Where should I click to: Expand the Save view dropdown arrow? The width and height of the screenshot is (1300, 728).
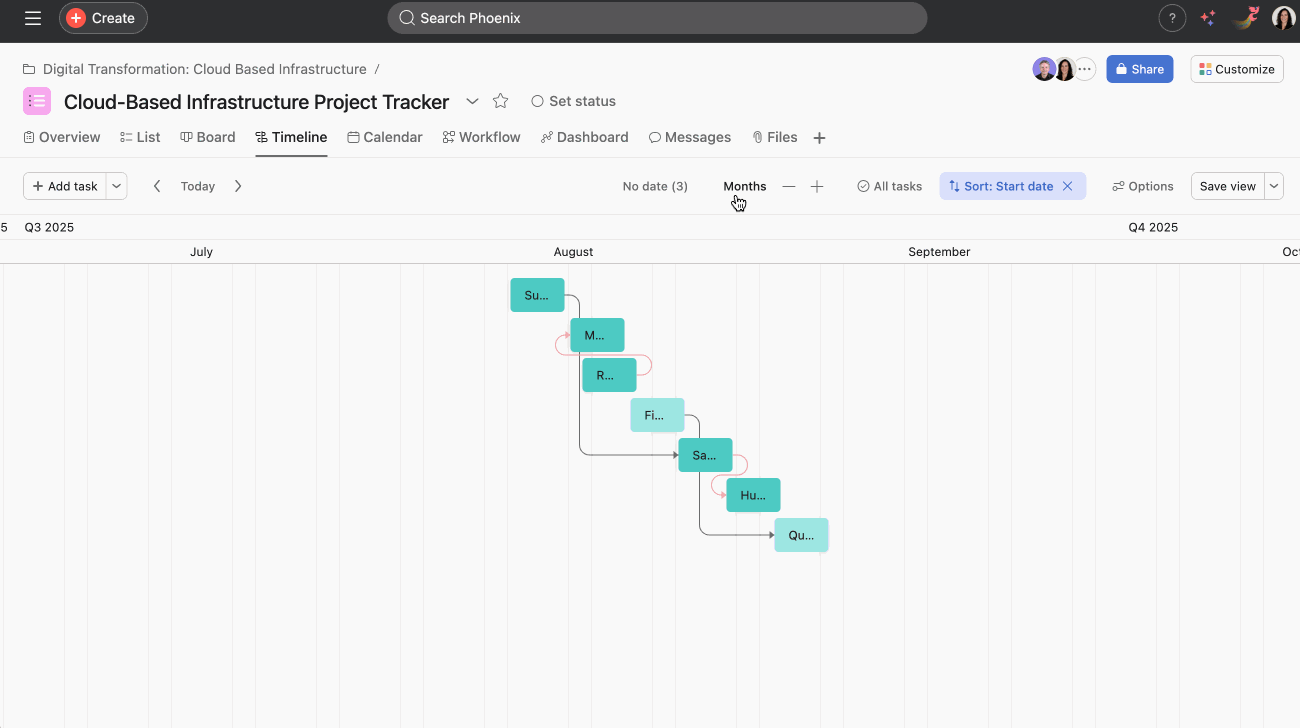1273,186
